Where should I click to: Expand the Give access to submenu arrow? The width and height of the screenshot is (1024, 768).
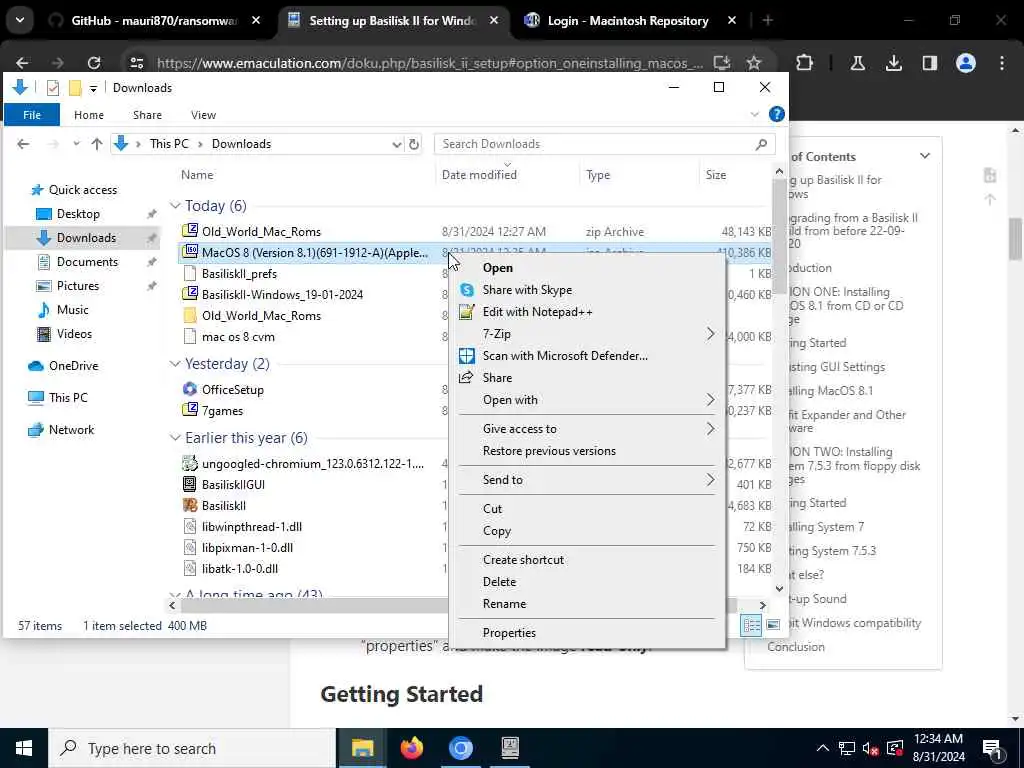tap(711, 429)
